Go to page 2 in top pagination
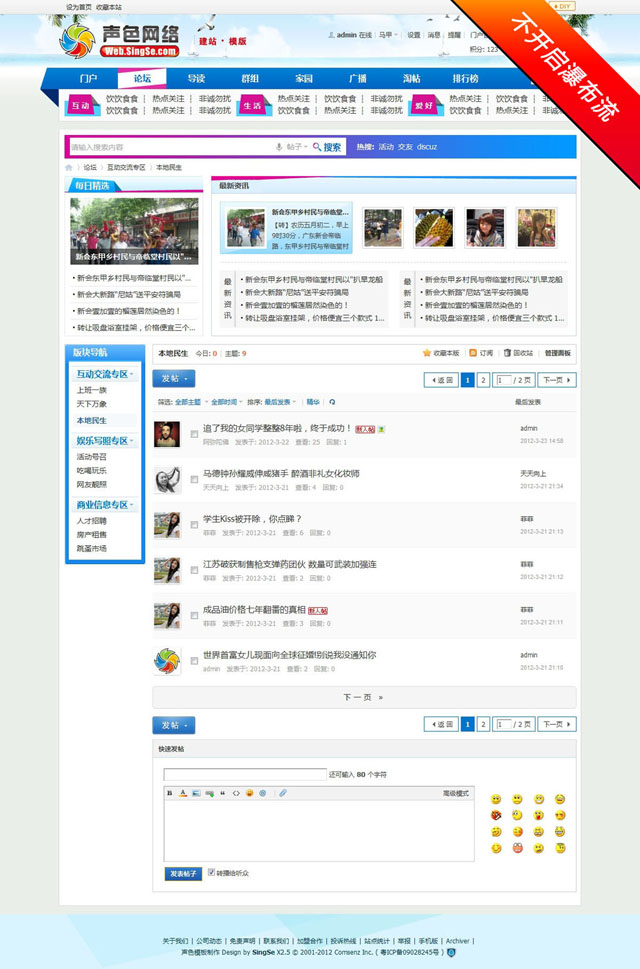 [484, 379]
